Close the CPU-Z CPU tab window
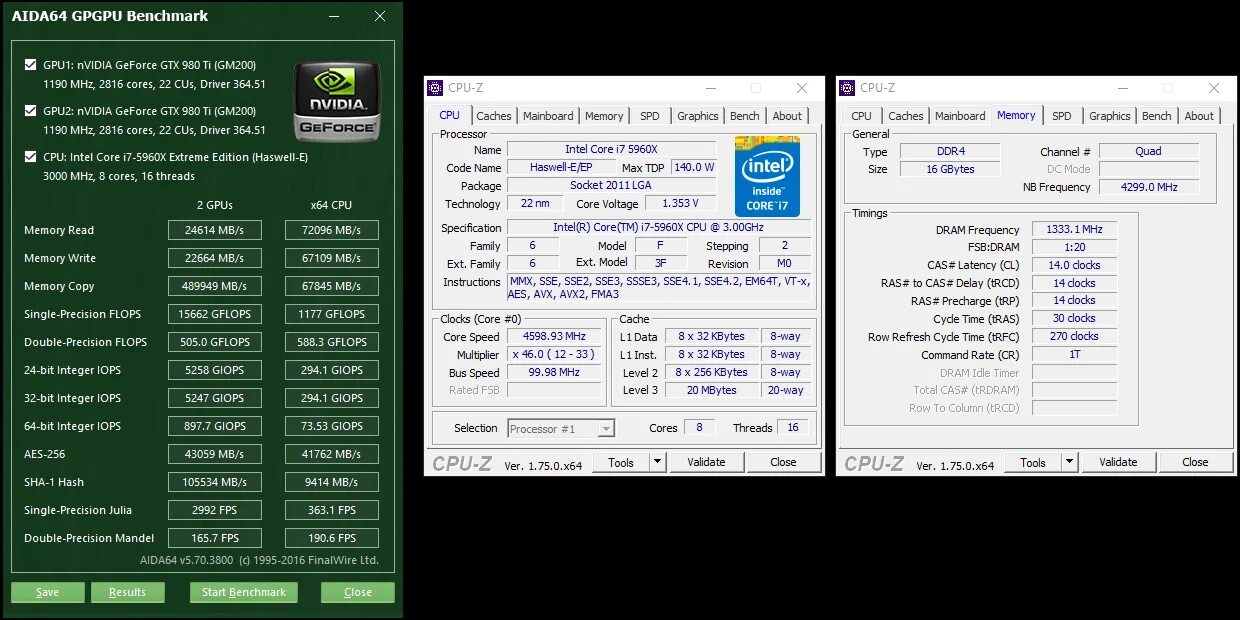The height and width of the screenshot is (620, 1240). (801, 88)
